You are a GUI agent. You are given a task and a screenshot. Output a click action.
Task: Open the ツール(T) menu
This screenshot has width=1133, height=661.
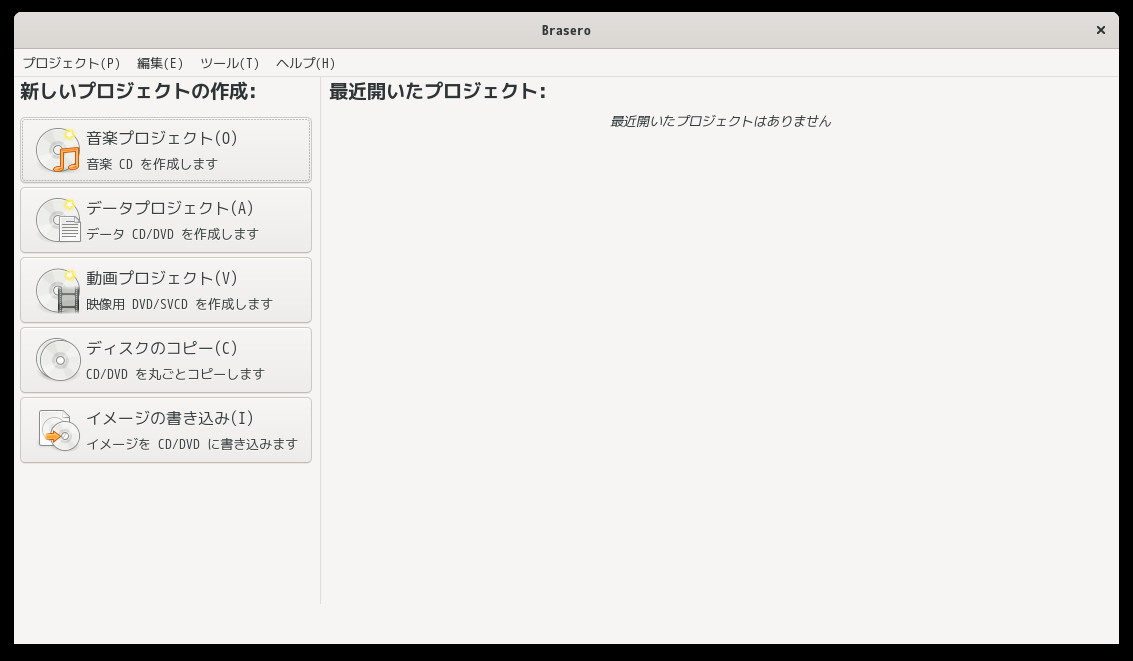coord(230,63)
